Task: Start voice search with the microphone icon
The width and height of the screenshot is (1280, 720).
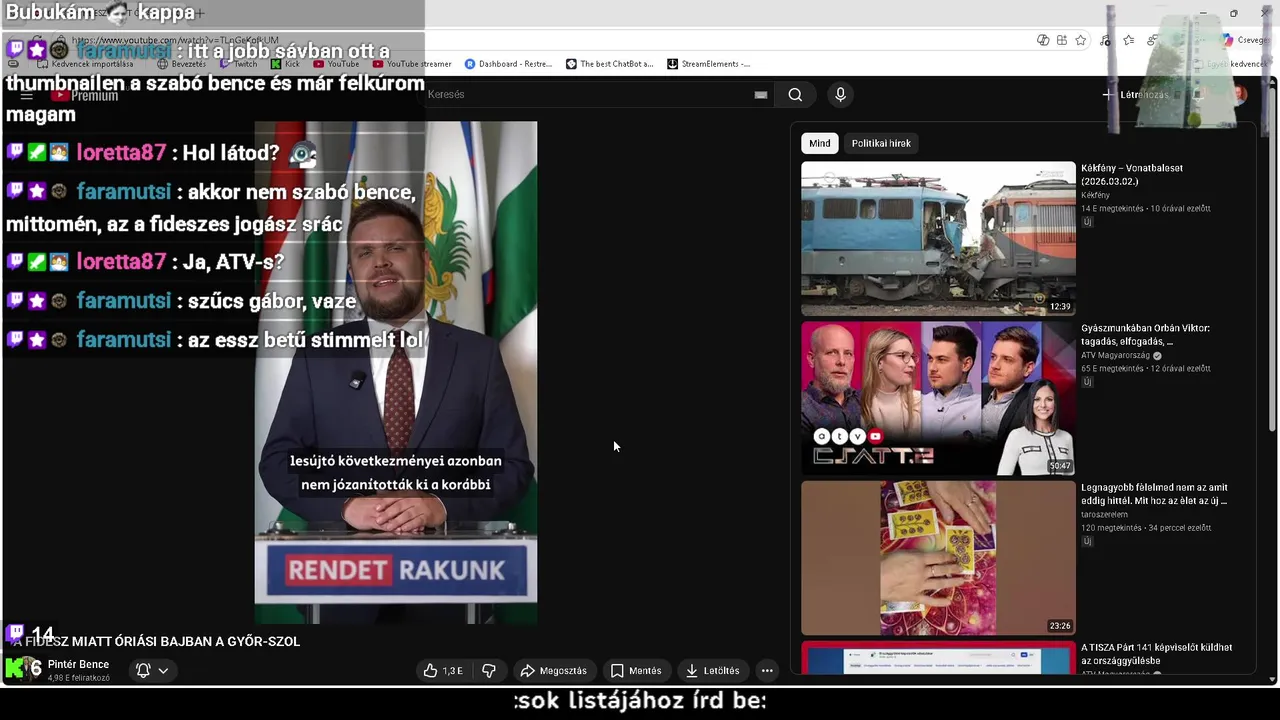Action: pyautogui.click(x=840, y=94)
